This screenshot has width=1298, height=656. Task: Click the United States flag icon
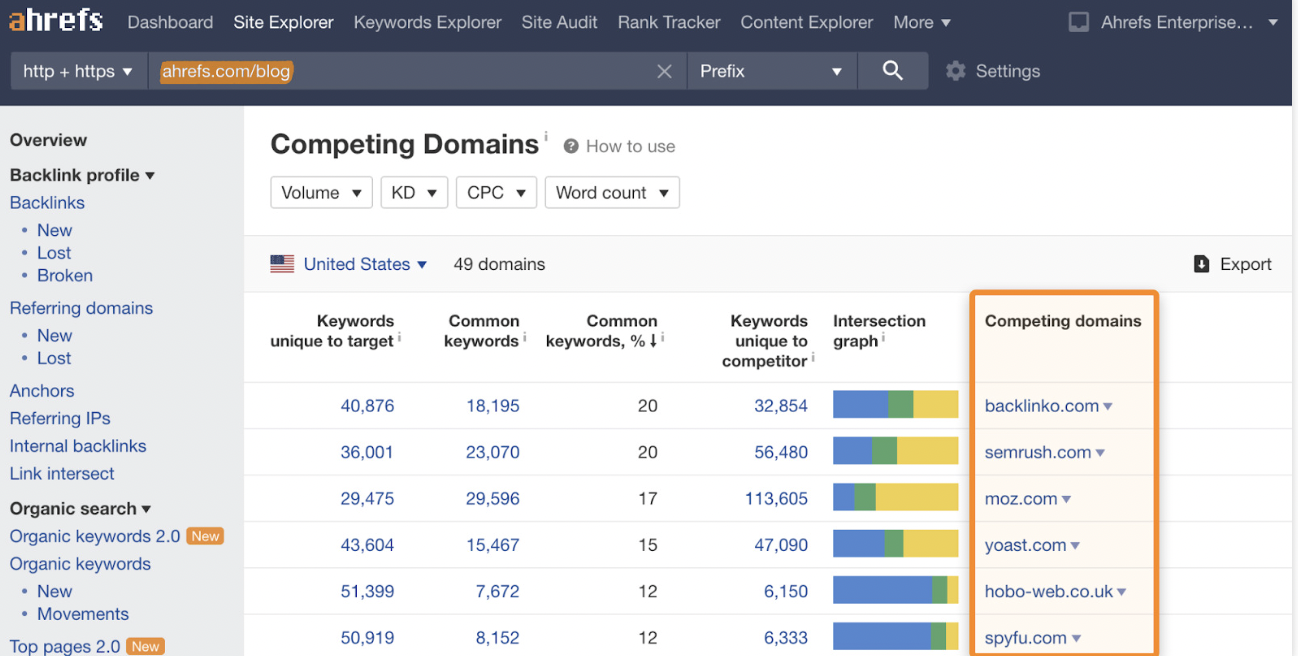click(282, 263)
